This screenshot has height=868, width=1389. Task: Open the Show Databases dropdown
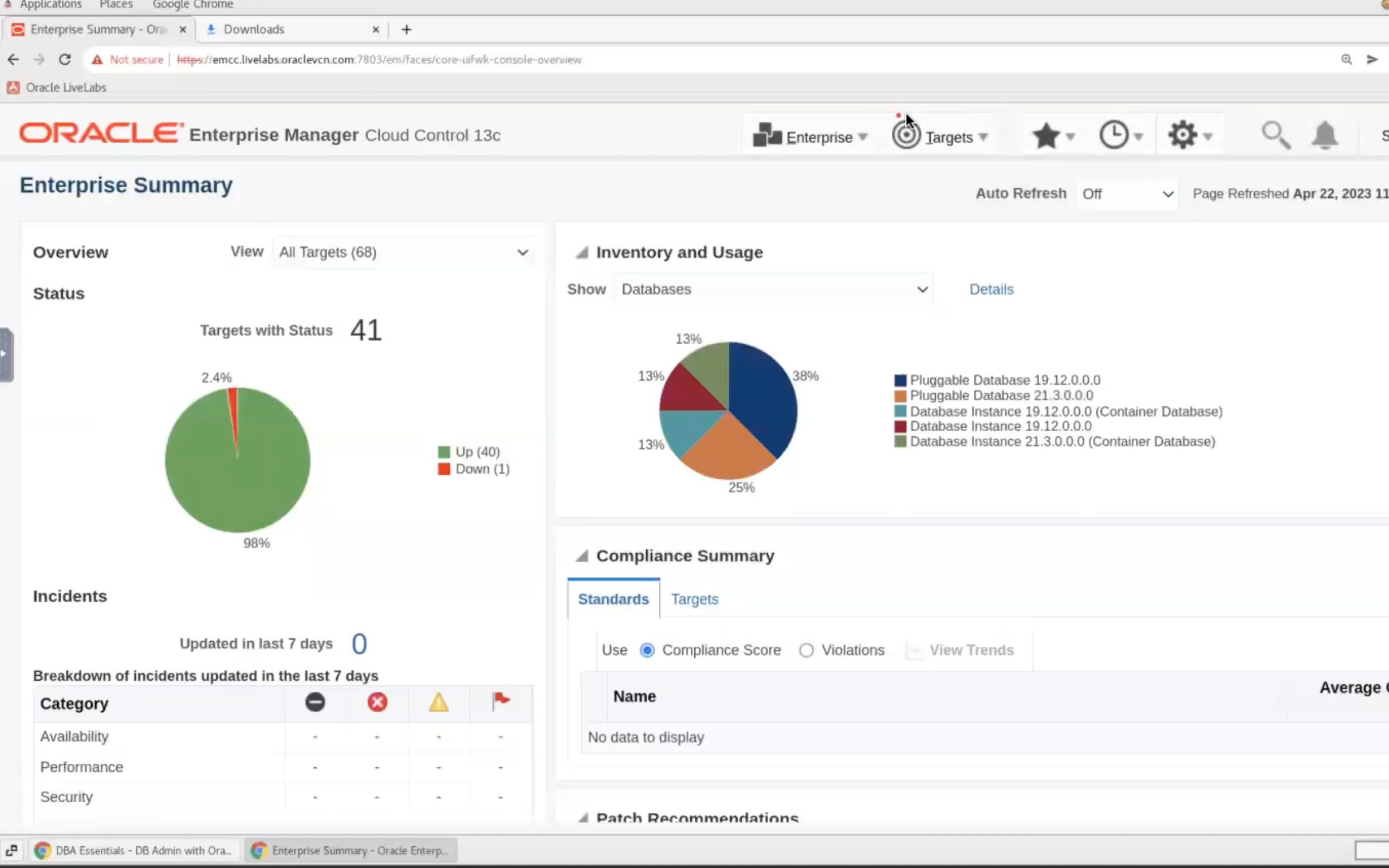[x=773, y=289]
